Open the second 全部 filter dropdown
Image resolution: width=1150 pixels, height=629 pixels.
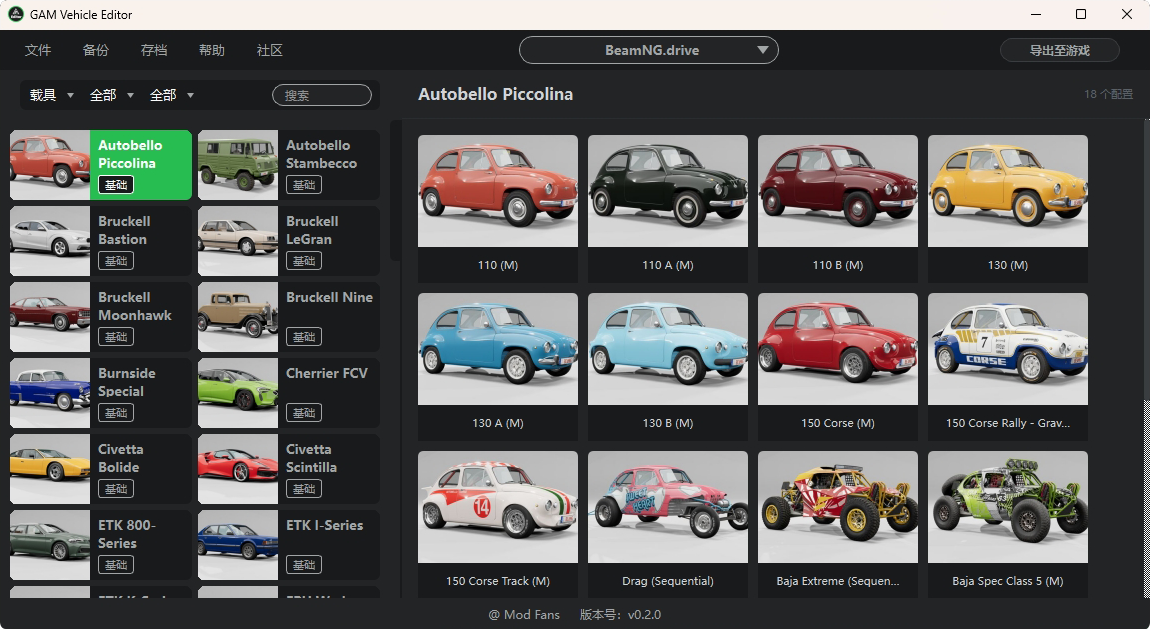tap(172, 95)
